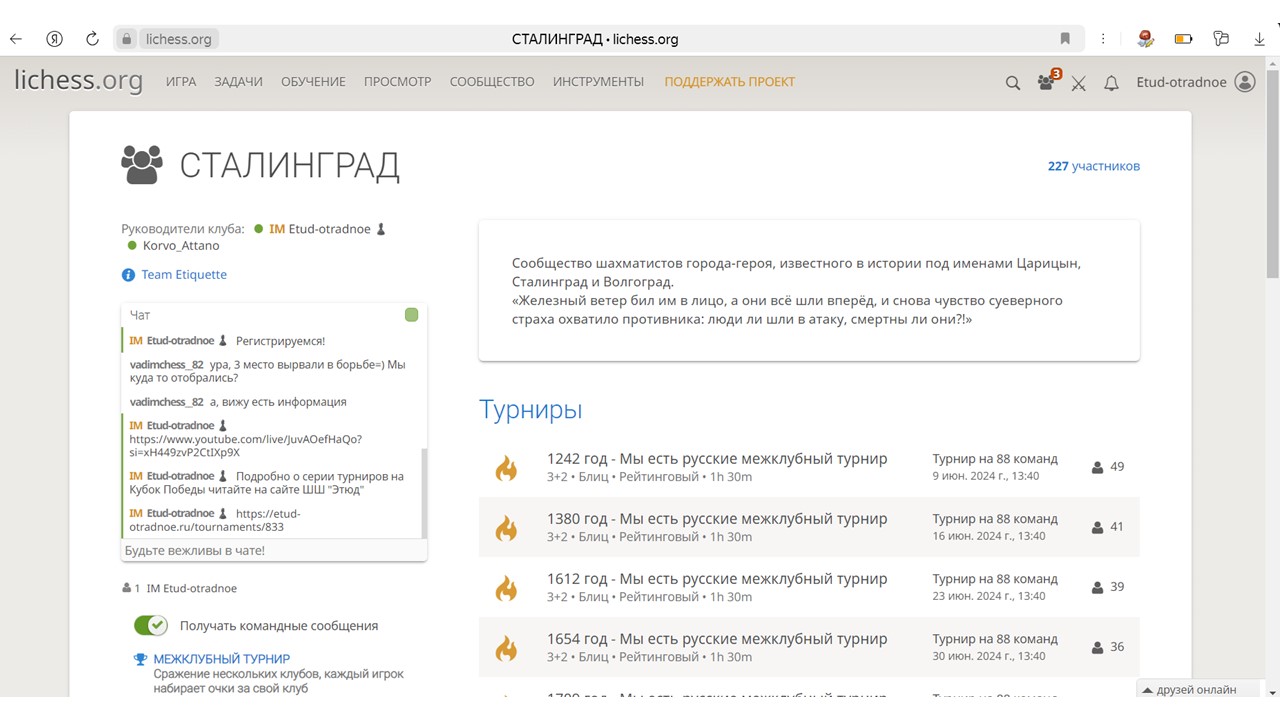Bookmark this page using the bookmark icon

(x=1065, y=39)
